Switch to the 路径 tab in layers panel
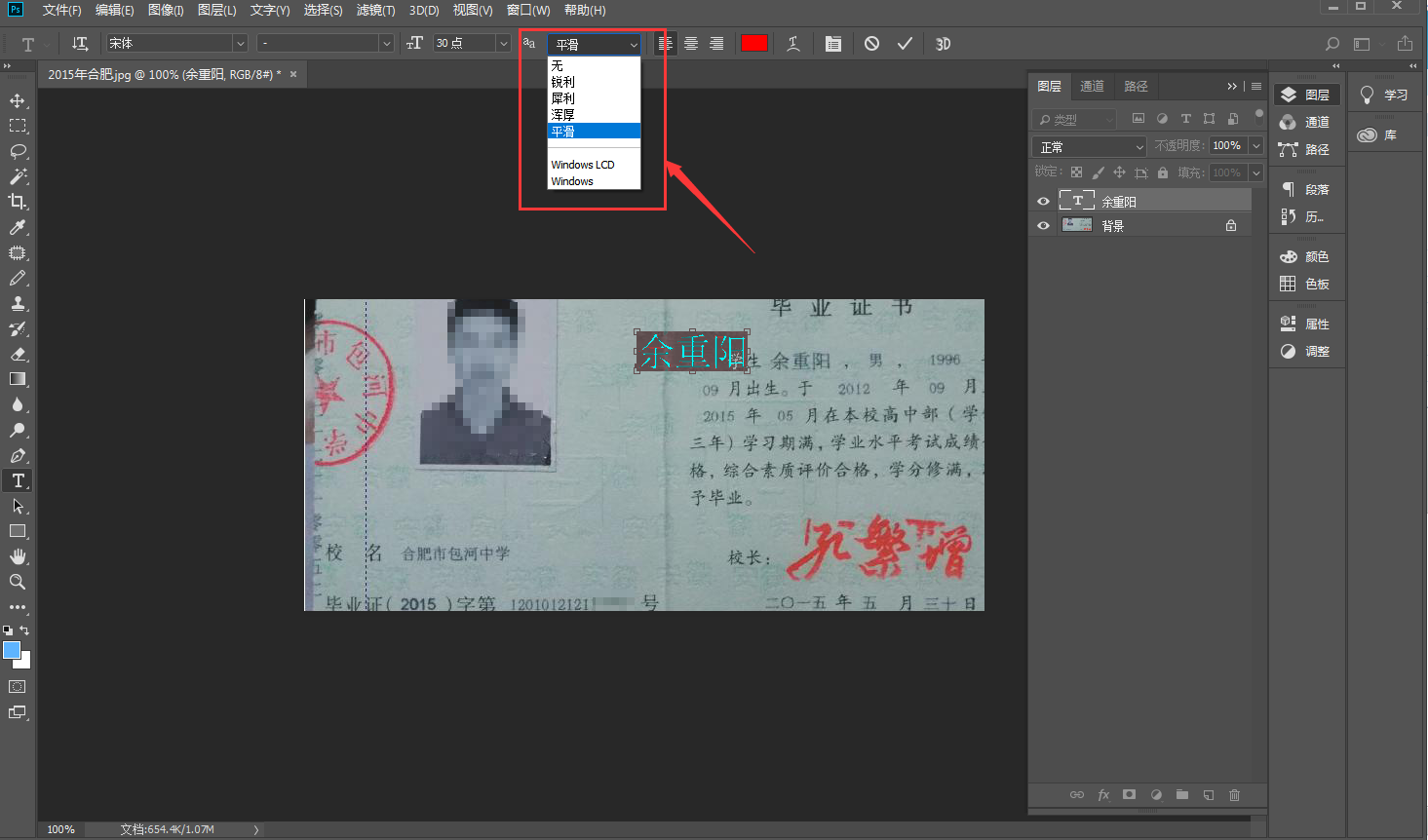 pyautogui.click(x=1136, y=87)
